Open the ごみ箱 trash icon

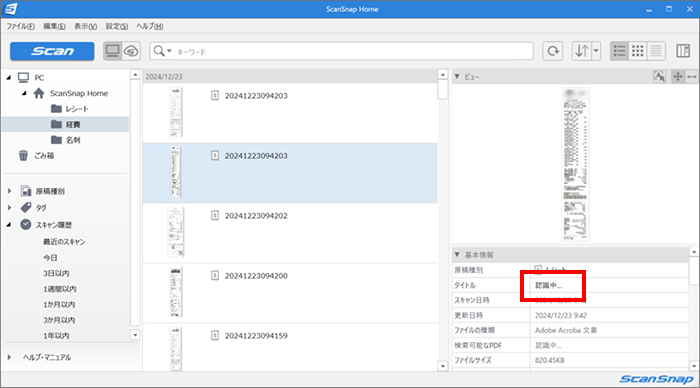[23, 155]
